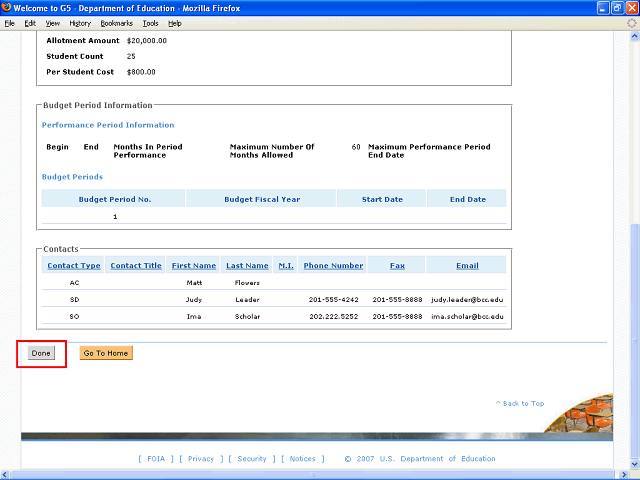640x480 pixels.
Task: Select the AC contact type cell
Action: tap(74, 282)
